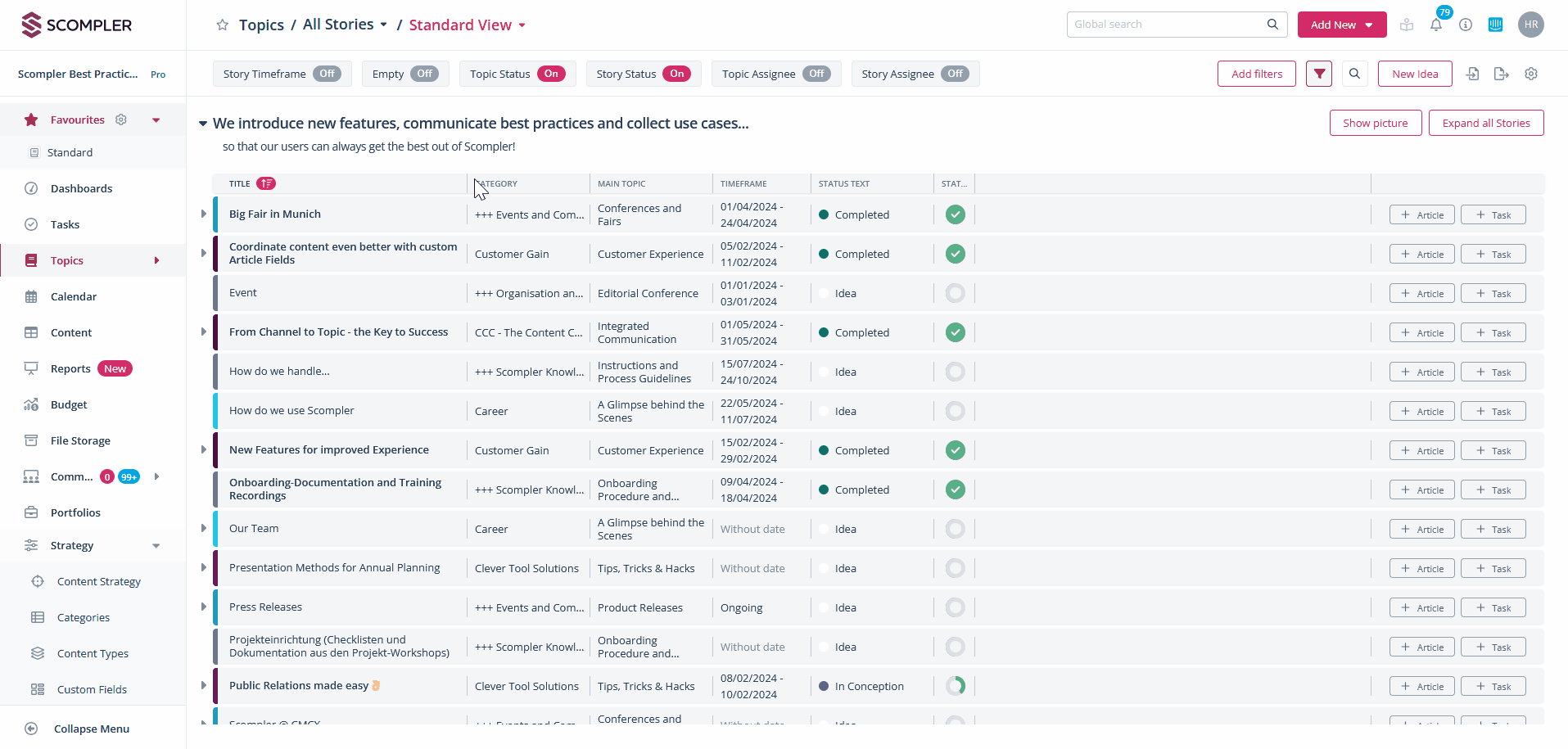
Task: Click the Global search field
Action: point(1167,25)
